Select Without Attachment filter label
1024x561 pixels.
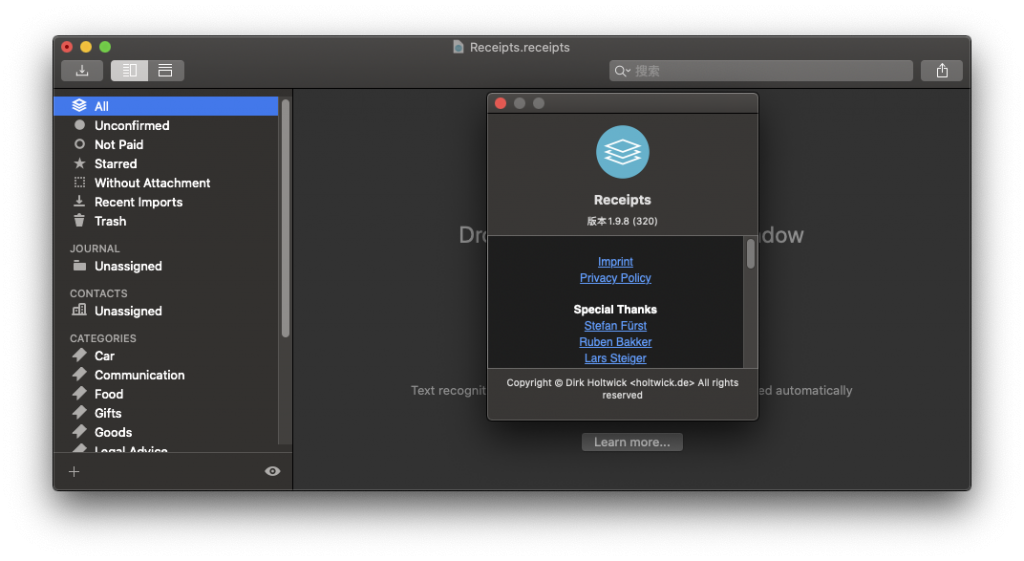[152, 183]
